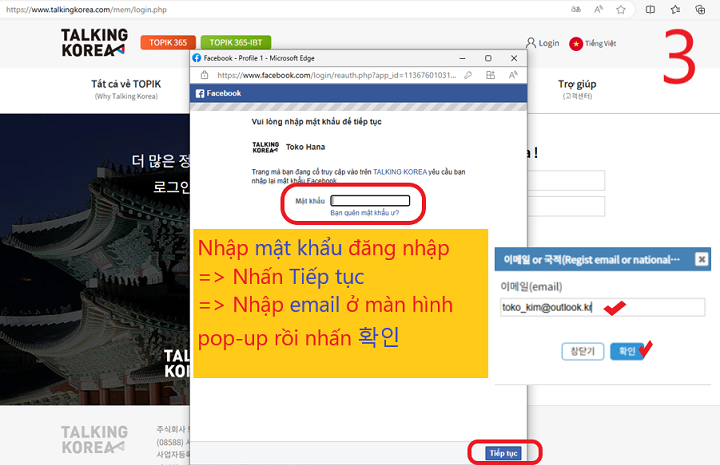This screenshot has height=465, width=720.
Task: Click Read aloud icon in Facebook popup
Action: [x=513, y=75]
